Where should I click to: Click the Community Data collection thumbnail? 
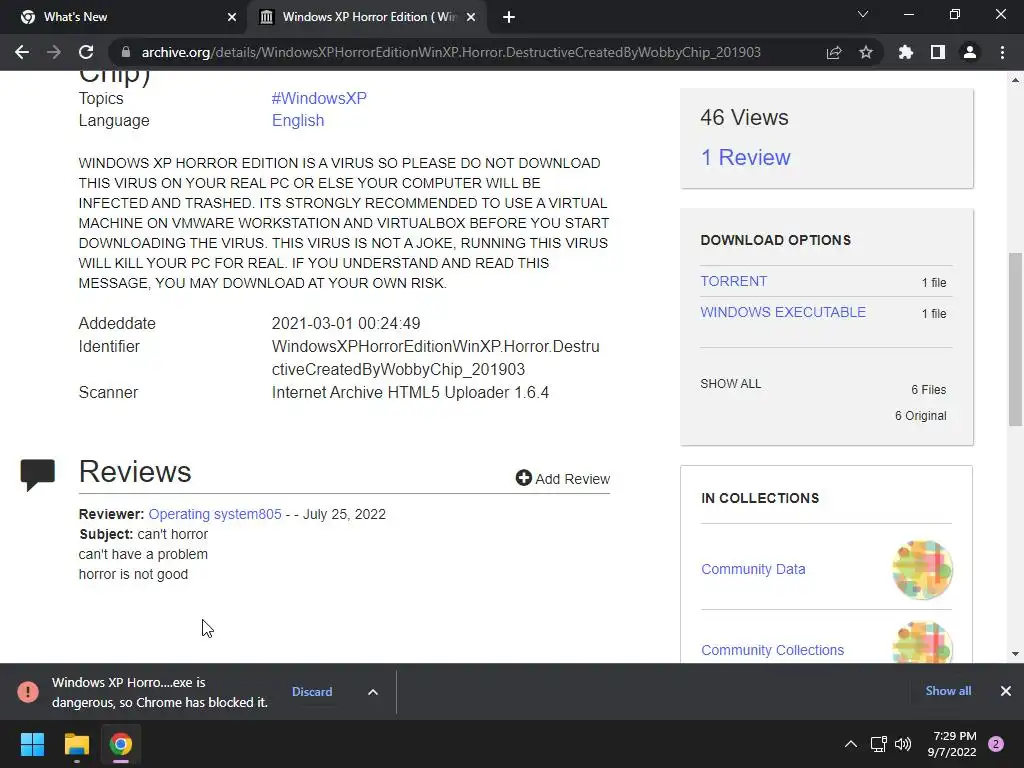click(x=922, y=569)
